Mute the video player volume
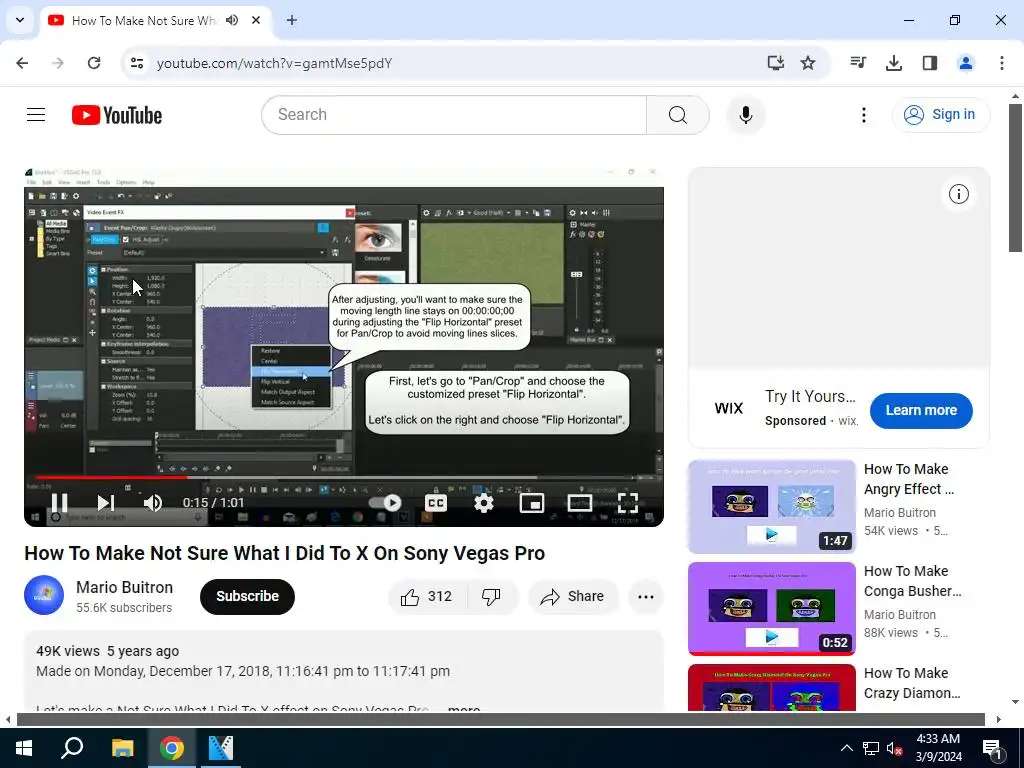Viewport: 1024px width, 768px height. point(153,502)
